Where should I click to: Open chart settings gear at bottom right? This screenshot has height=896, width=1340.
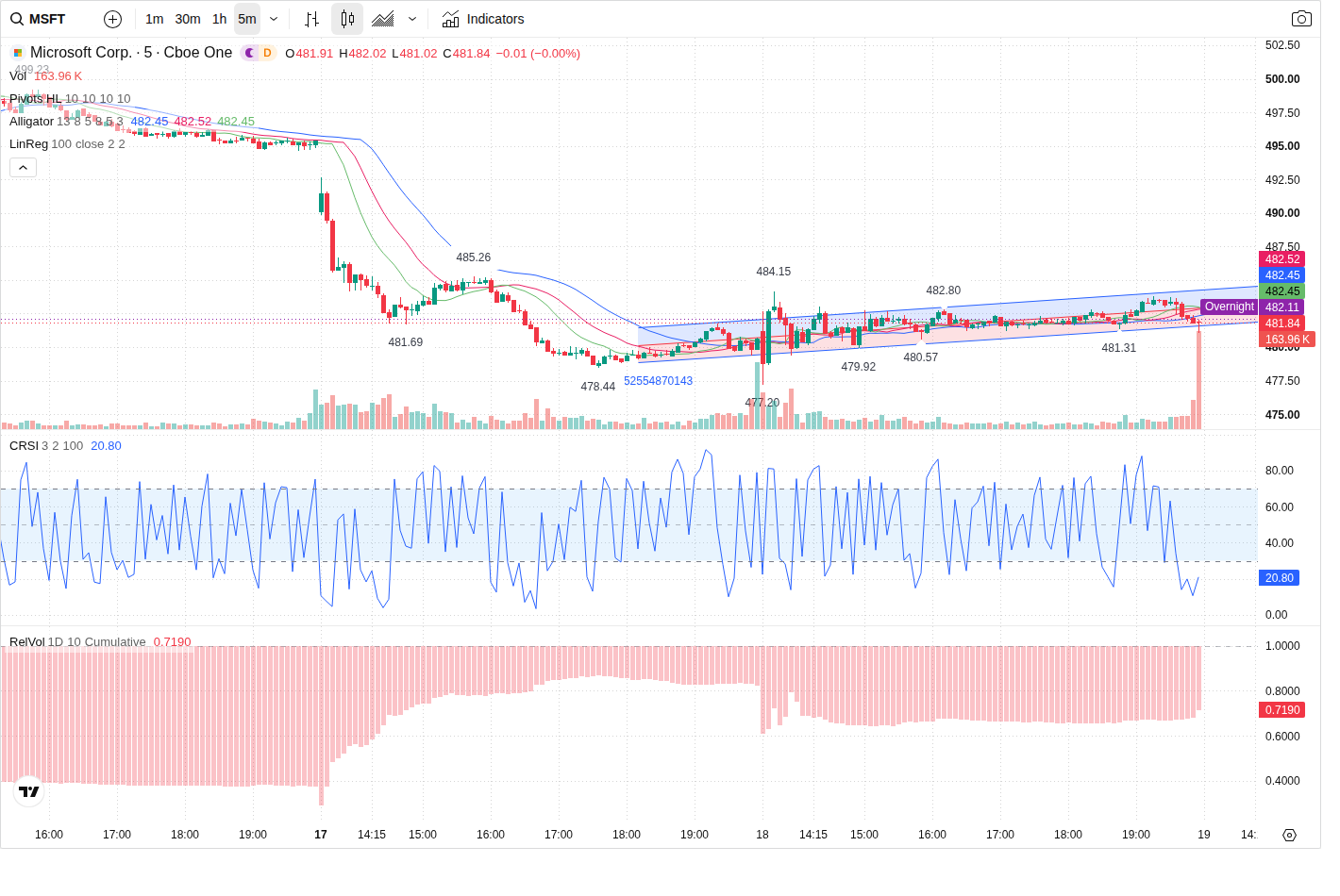(x=1289, y=835)
